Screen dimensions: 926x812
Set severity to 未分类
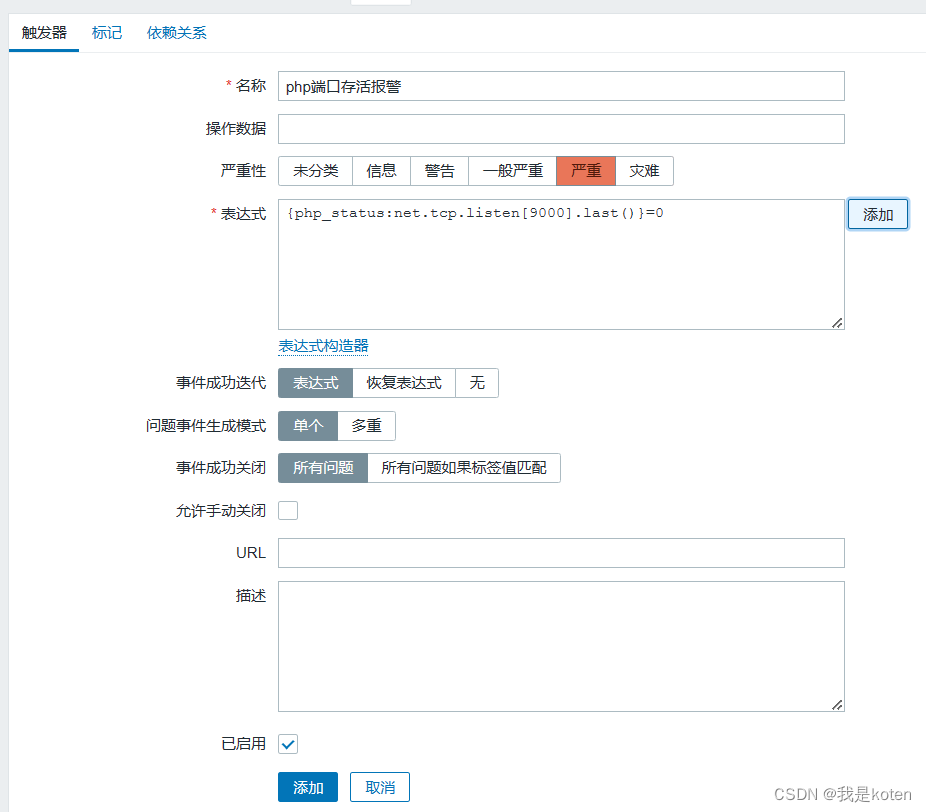coord(315,171)
